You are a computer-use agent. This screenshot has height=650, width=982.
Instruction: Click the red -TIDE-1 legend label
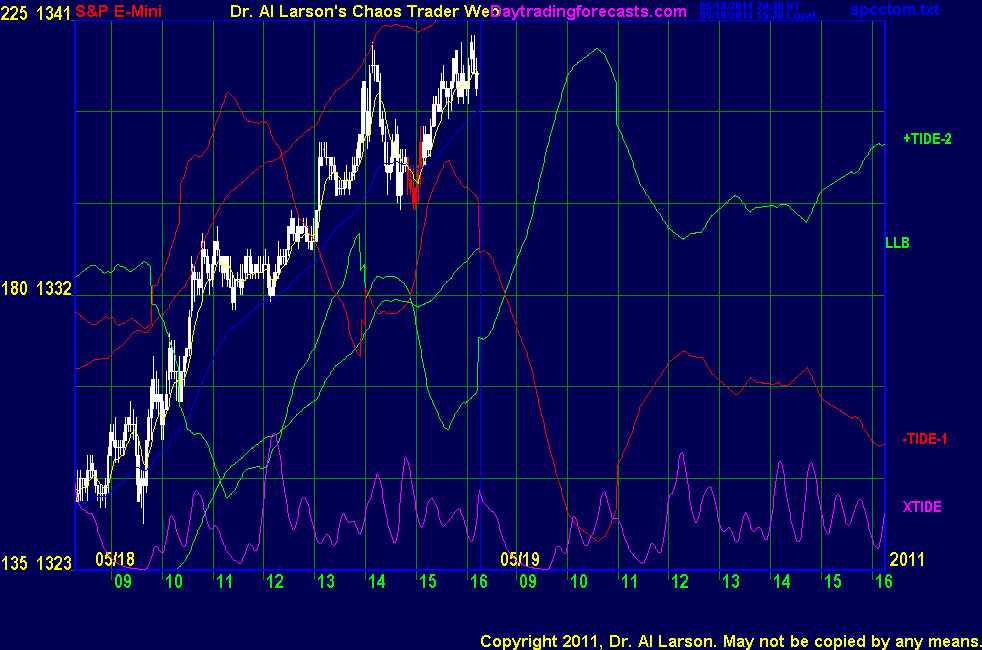coord(924,439)
